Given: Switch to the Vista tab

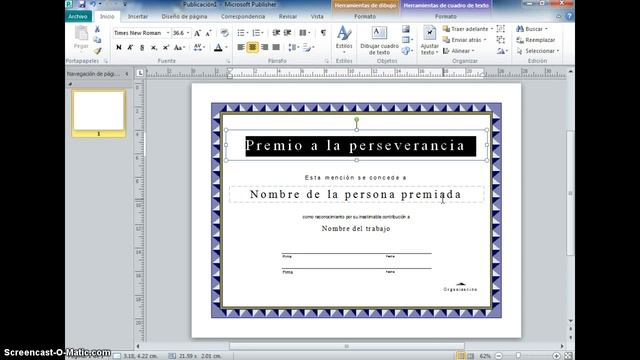Looking at the screenshot, I should coord(317,16).
